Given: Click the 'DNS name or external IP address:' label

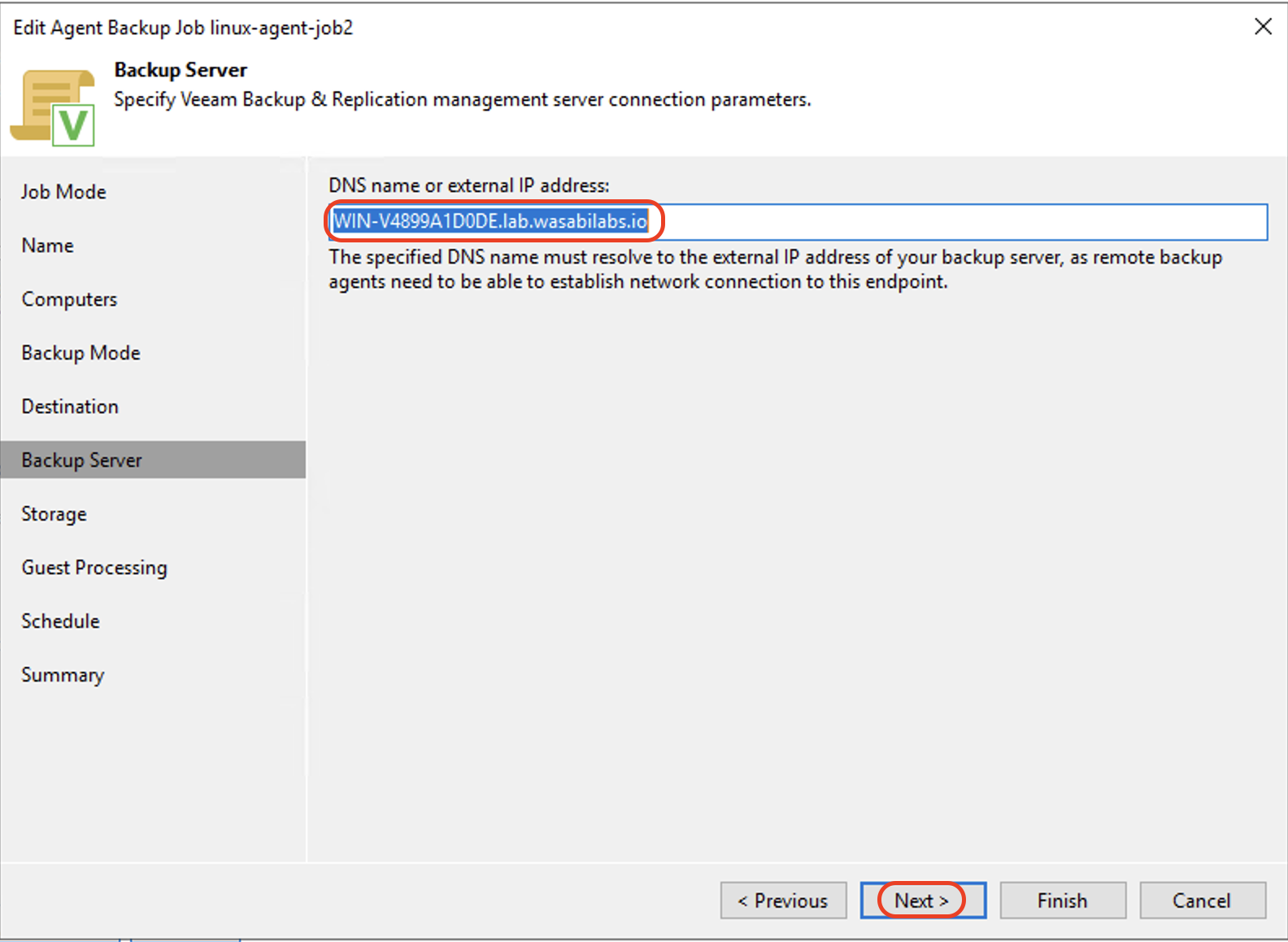Looking at the screenshot, I should pyautogui.click(x=469, y=185).
